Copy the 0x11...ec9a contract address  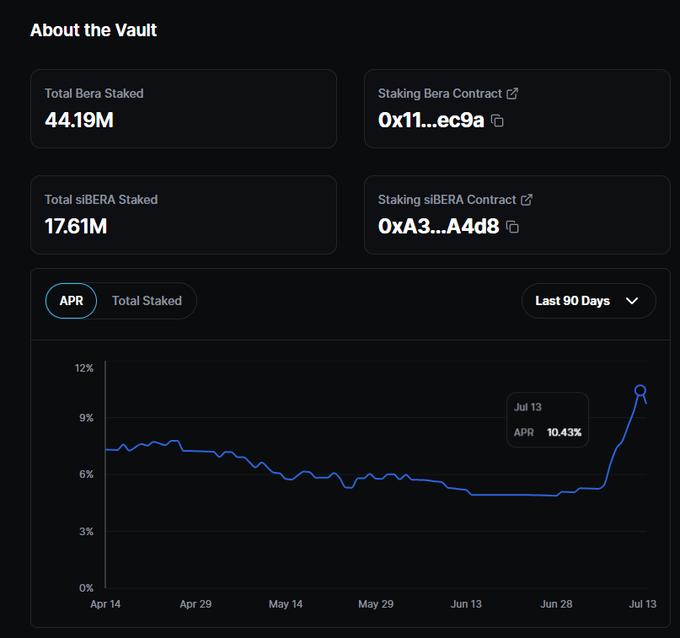click(497, 121)
